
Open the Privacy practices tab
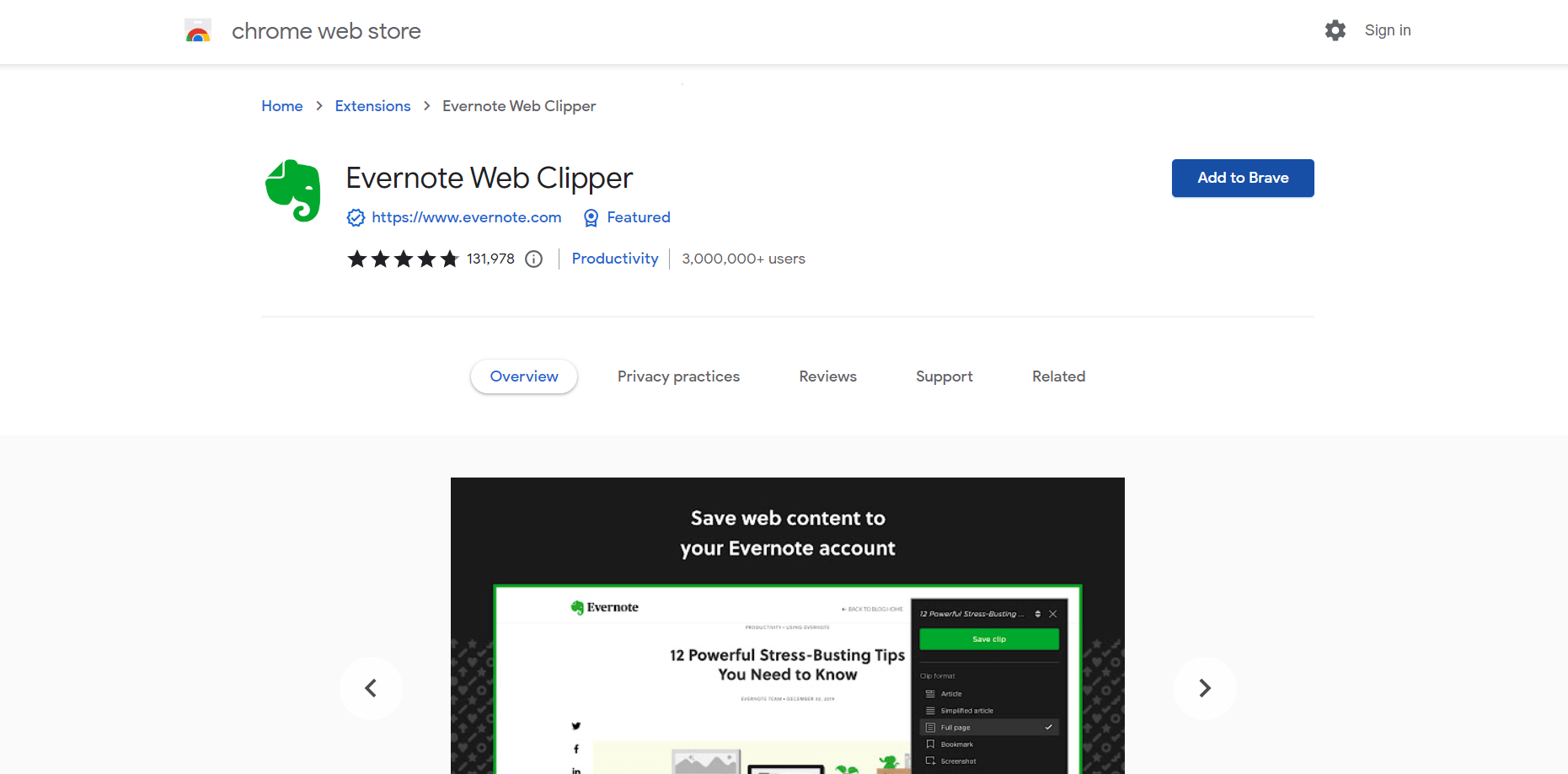click(x=678, y=376)
